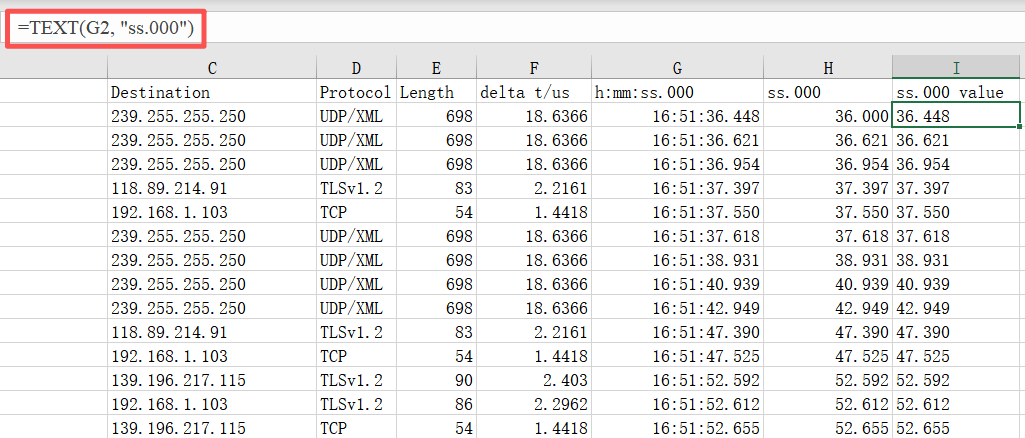Select cell showing 16:51:47.390
Image resolution: width=1025 pixels, height=438 pixels.
(x=677, y=331)
